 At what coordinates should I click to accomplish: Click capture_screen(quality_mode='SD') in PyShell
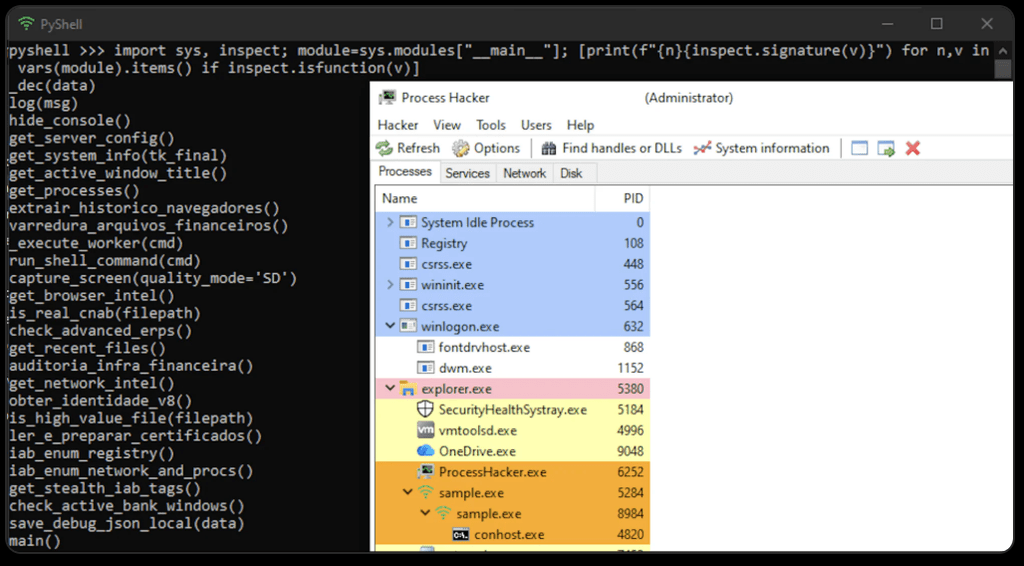[153, 279]
